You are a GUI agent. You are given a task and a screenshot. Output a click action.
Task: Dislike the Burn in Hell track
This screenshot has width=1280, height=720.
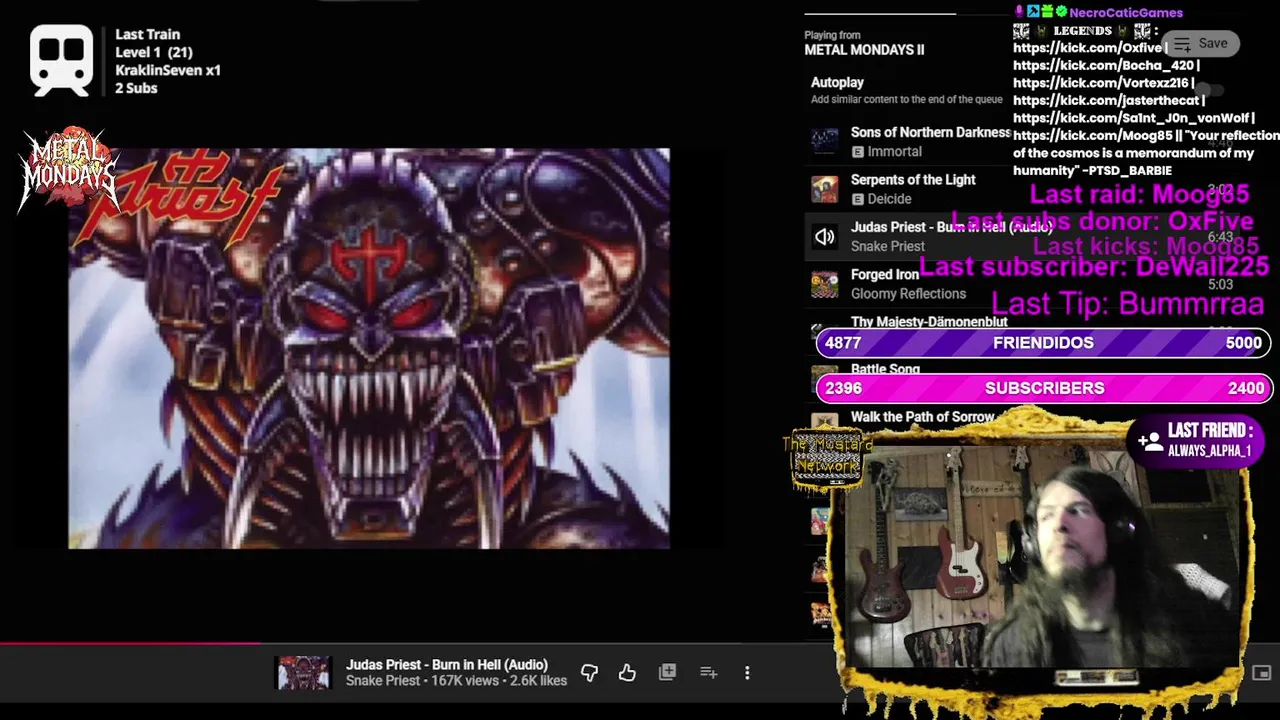589,673
